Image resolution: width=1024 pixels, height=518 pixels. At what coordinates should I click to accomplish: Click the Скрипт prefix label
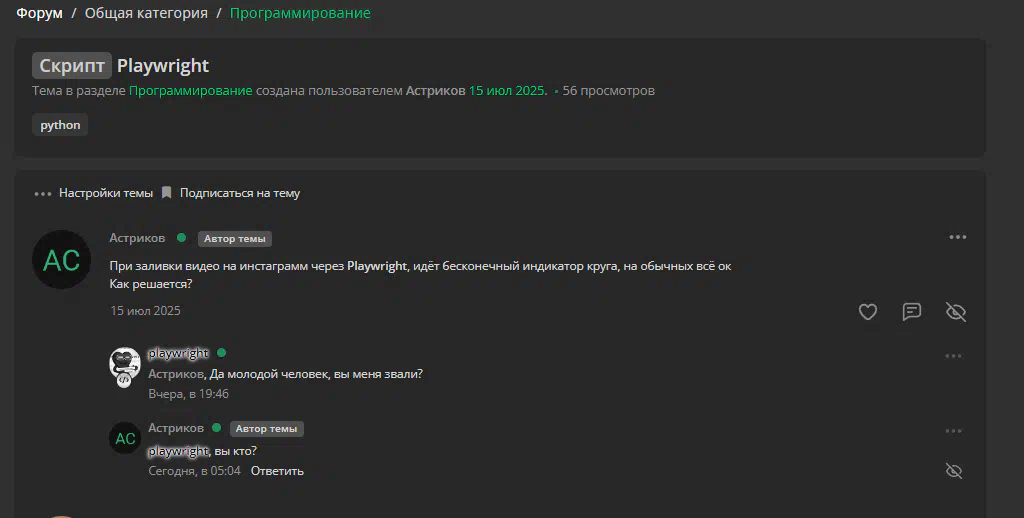[72, 65]
